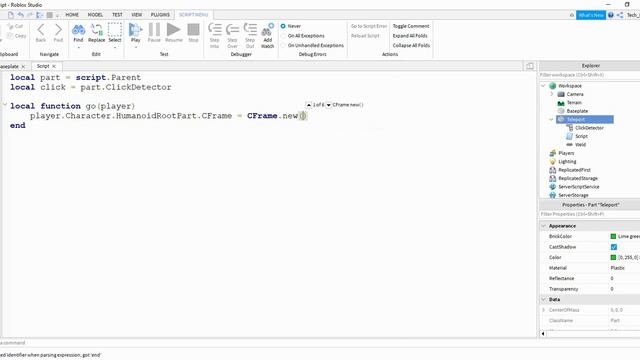Select the Never debug errors option
Viewport: 640px width, 360px height.
click(283, 26)
